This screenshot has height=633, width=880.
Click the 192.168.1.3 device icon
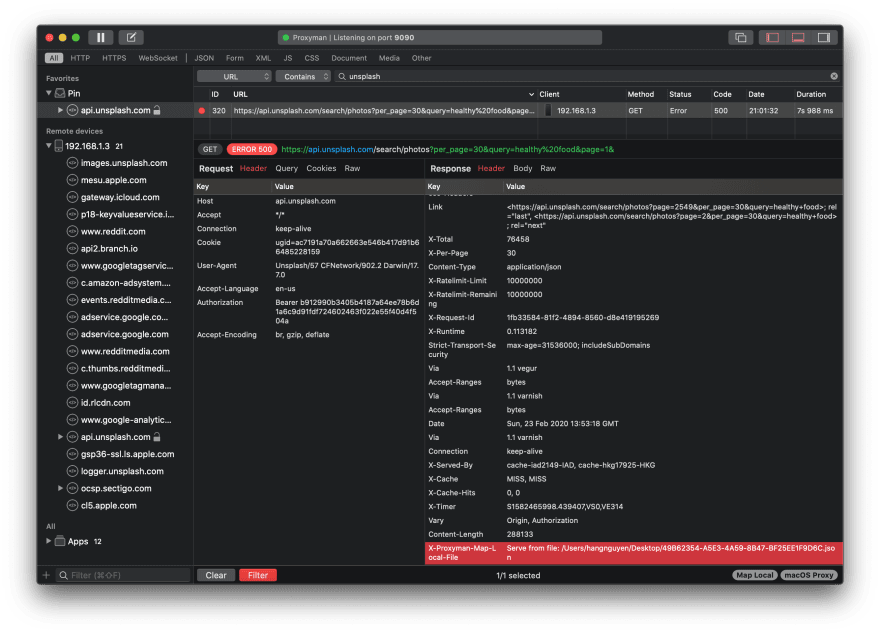point(58,146)
